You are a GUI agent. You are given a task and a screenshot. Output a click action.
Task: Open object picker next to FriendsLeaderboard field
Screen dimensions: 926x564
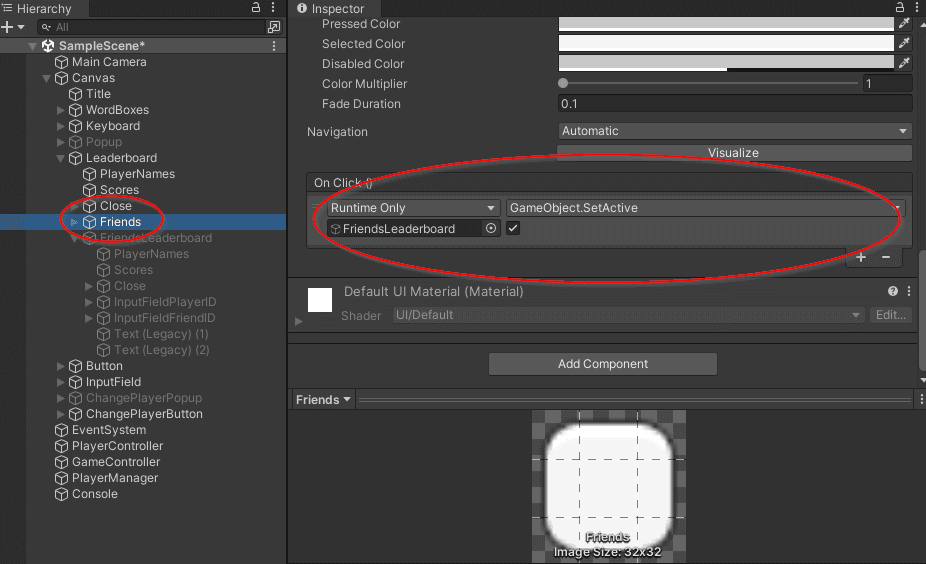coord(491,229)
